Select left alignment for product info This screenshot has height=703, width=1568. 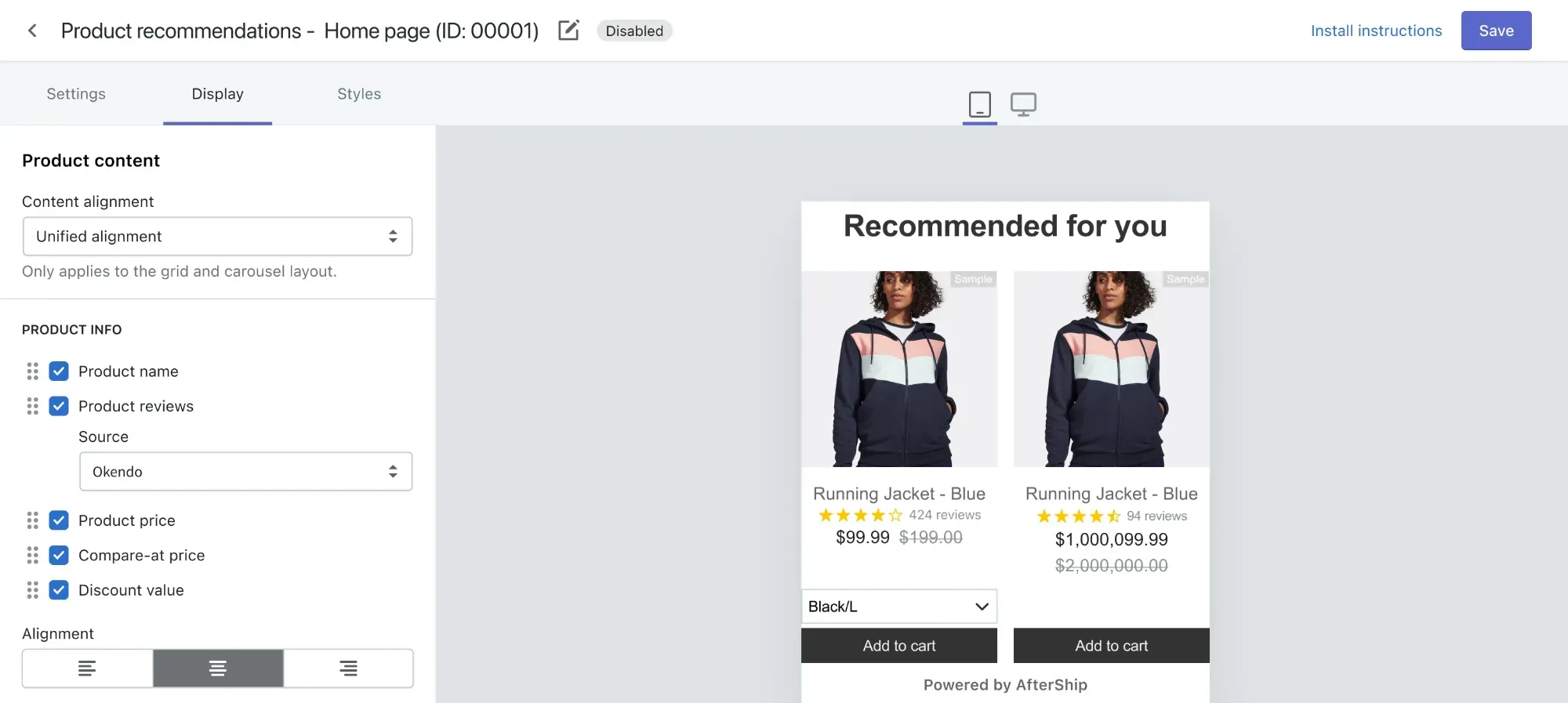(86, 669)
